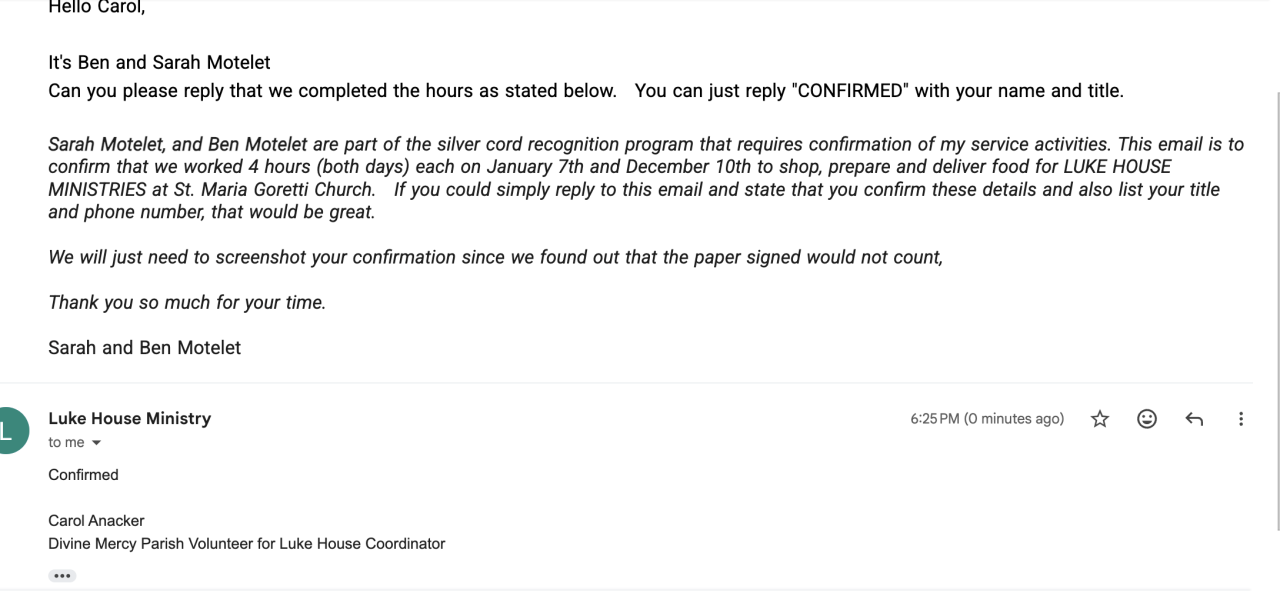Star the Luke House Ministry message
The height and width of the screenshot is (600, 1280).
1100,420
